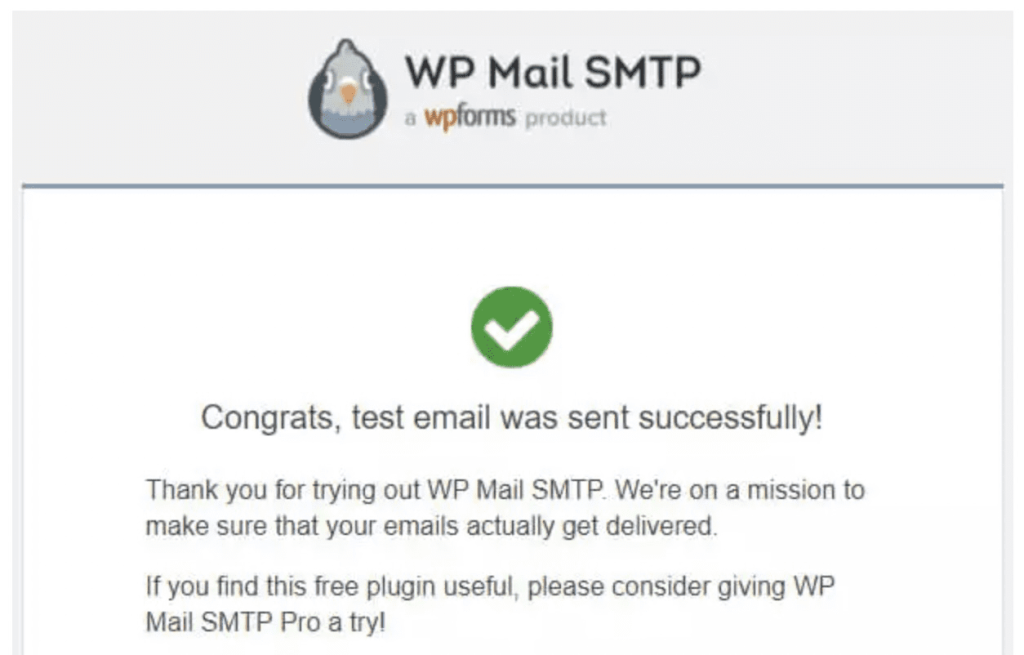Click the pigeon mascot logo
The height and width of the screenshot is (655, 1024).
[347, 89]
